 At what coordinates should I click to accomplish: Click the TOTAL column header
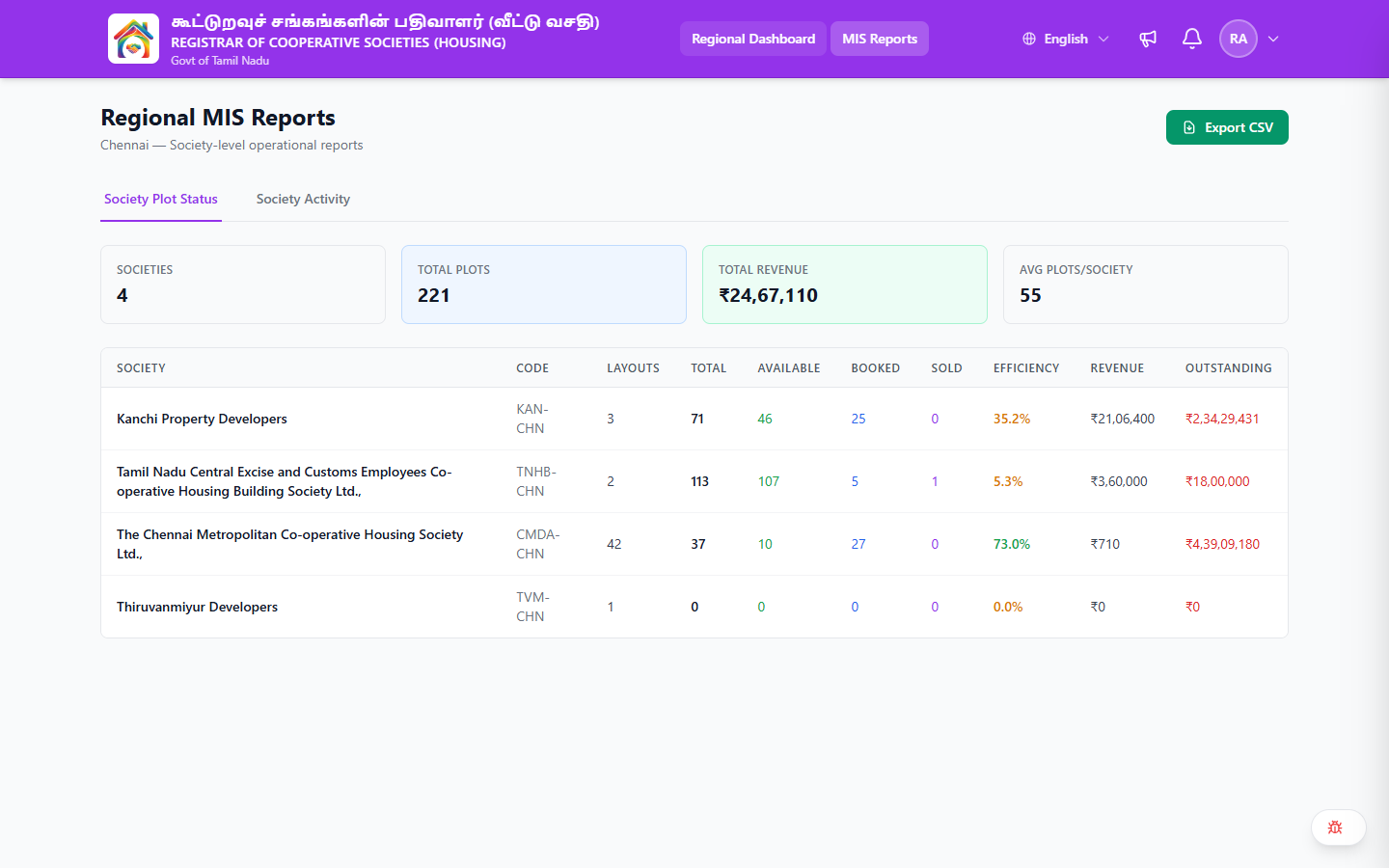[709, 368]
